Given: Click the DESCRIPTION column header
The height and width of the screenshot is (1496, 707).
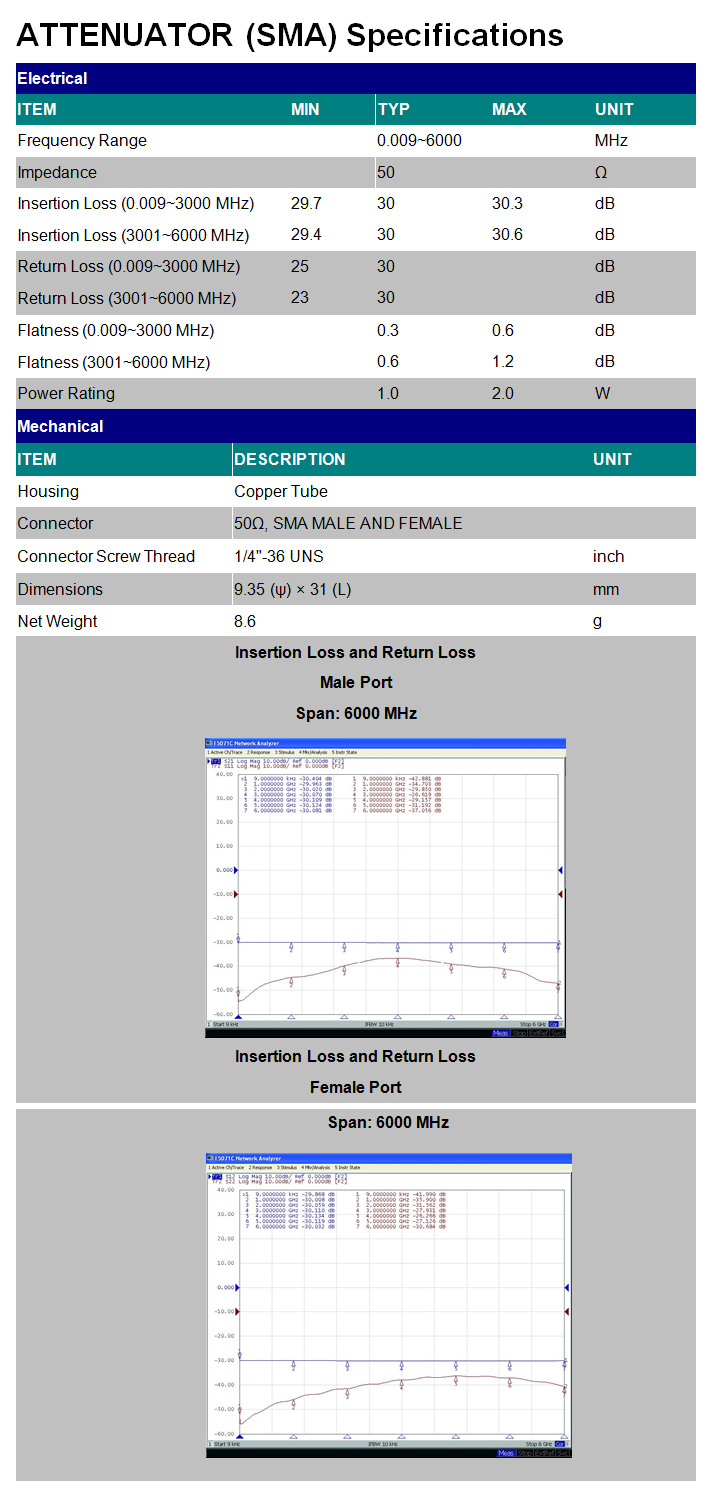Looking at the screenshot, I should 290,459.
